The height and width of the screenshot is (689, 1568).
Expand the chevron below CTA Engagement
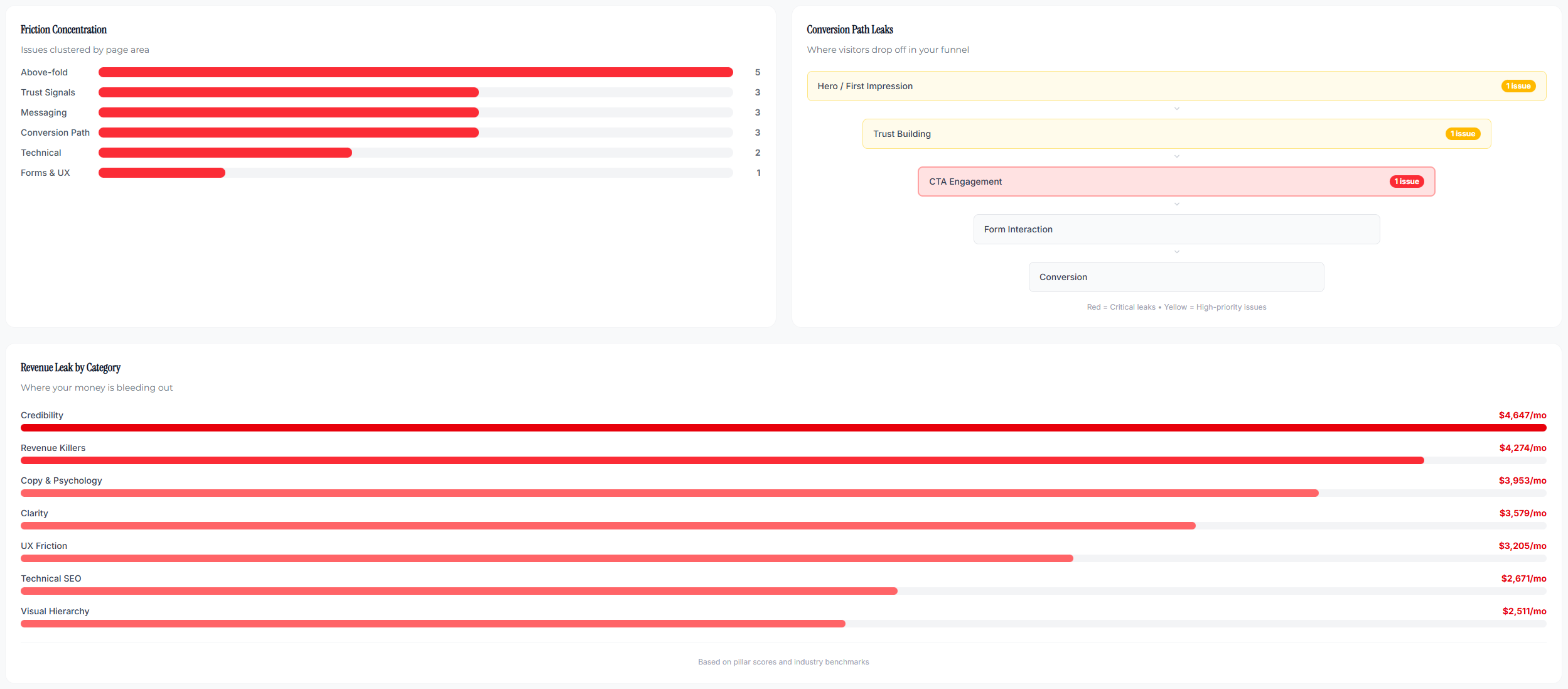click(x=1176, y=204)
